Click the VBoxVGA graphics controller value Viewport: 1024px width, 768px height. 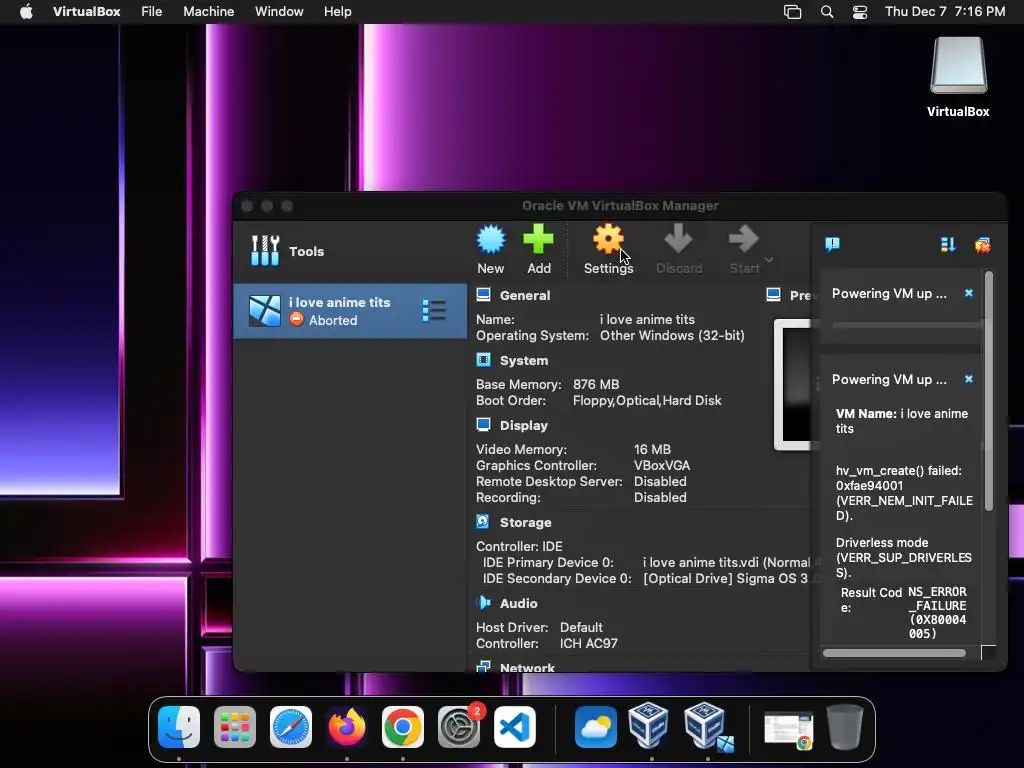662,465
